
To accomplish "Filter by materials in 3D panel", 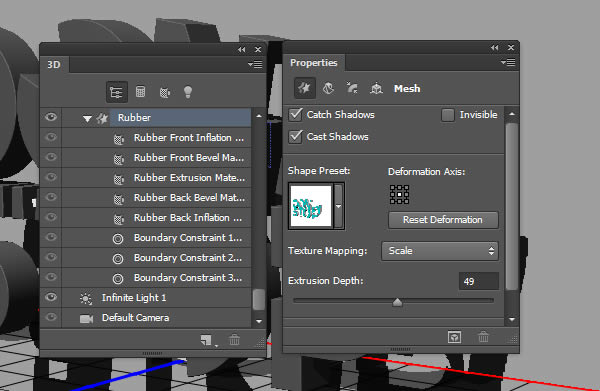I will coord(165,92).
